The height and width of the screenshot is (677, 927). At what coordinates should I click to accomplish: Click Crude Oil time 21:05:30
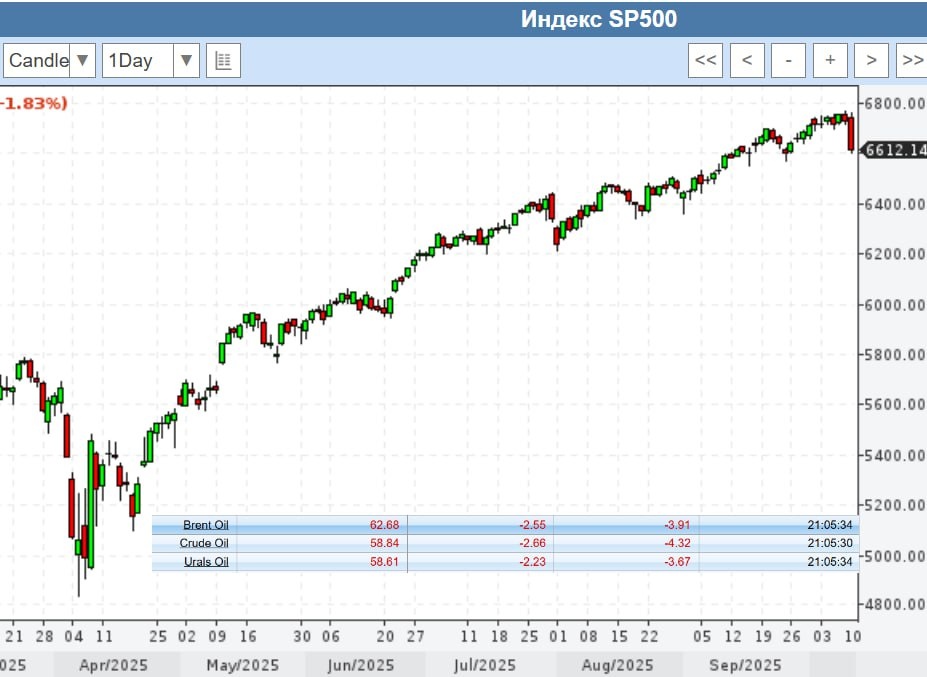[830, 543]
